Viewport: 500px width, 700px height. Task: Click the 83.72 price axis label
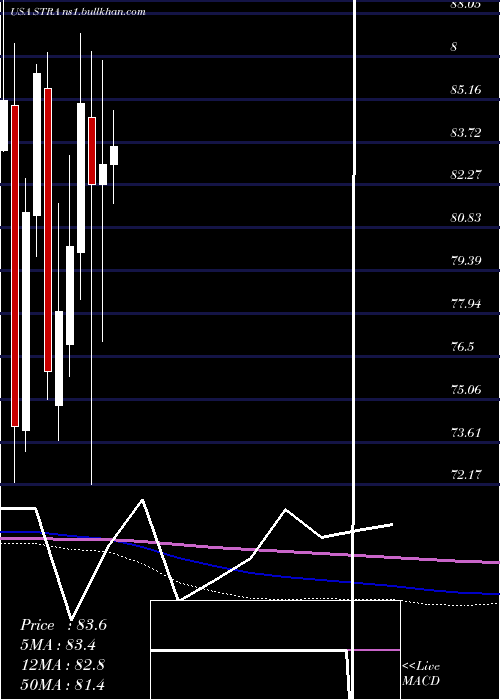coord(466,133)
